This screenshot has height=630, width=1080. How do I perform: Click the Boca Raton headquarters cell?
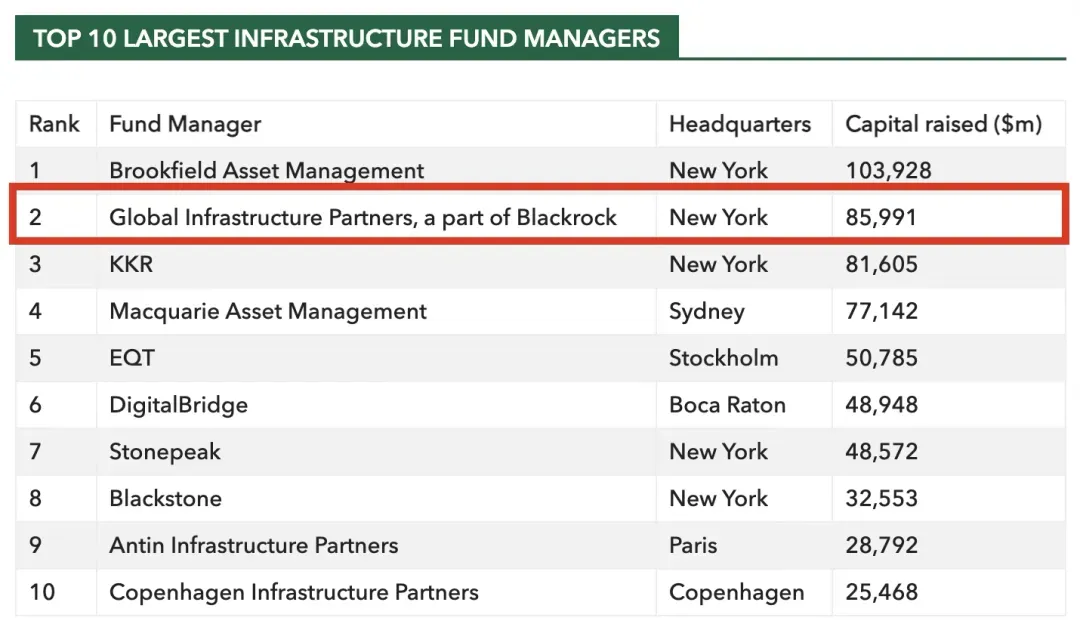[x=727, y=405]
